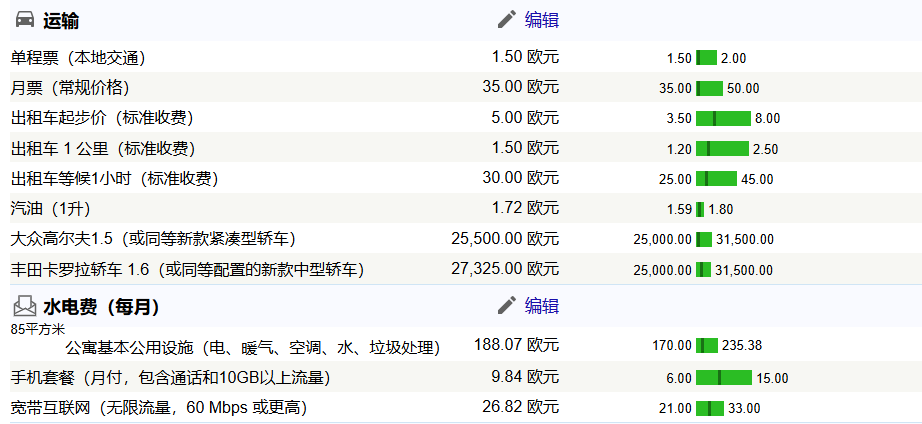Click the 出租车等候1小时 range bar
Screen dimensions: 922x424
point(716,179)
